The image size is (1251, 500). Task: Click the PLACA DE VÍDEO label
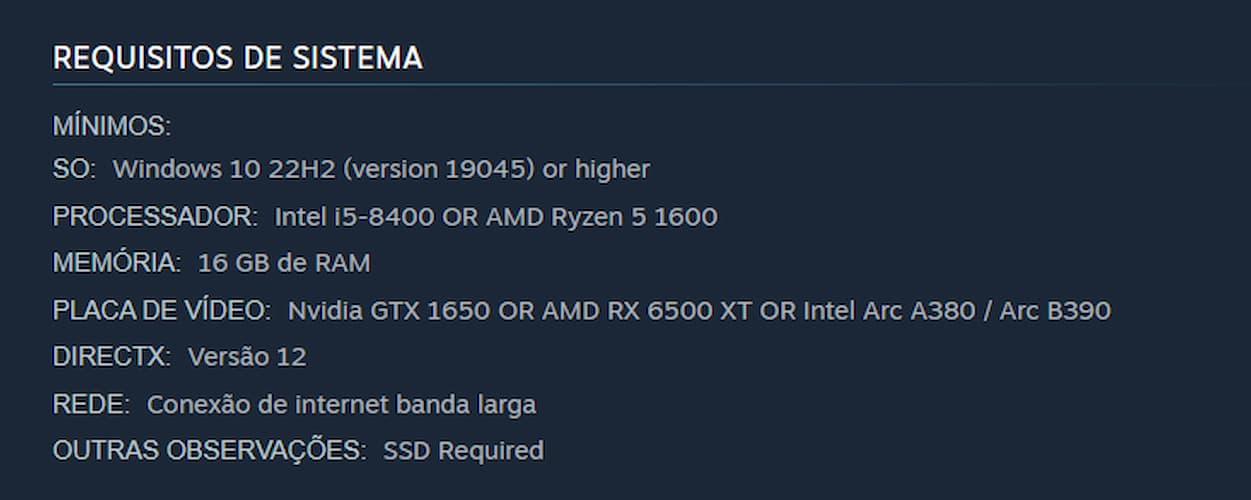click(161, 311)
